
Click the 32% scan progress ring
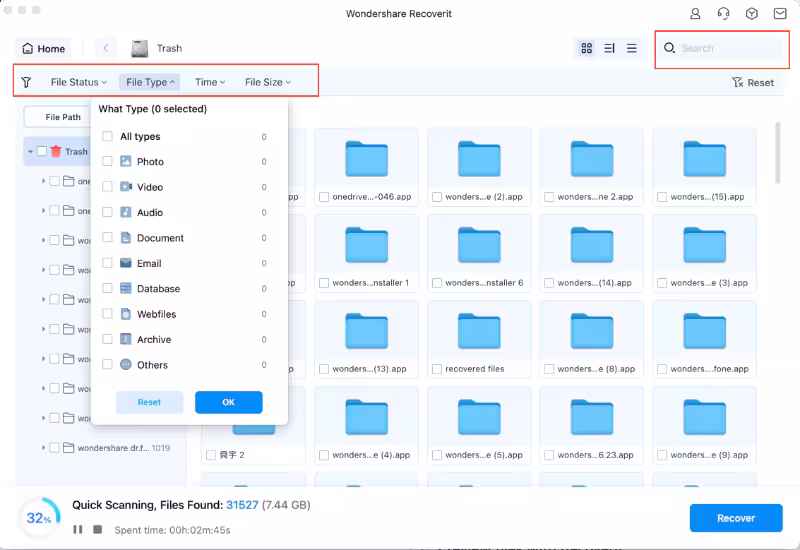(39, 518)
